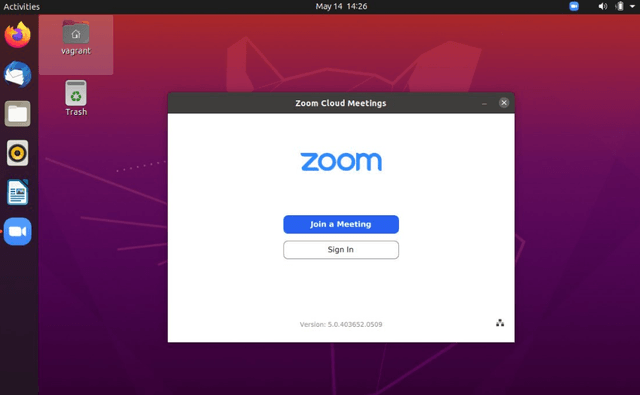Click the volume speaker icon in top bar

(602, 7)
